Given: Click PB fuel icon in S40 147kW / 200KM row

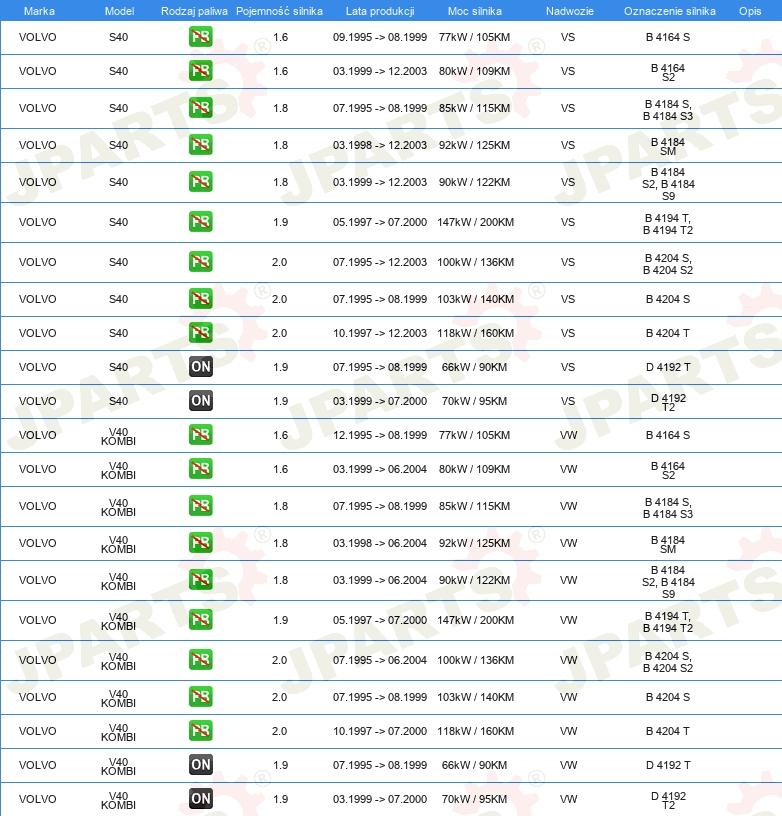Looking at the screenshot, I should click(x=201, y=222).
